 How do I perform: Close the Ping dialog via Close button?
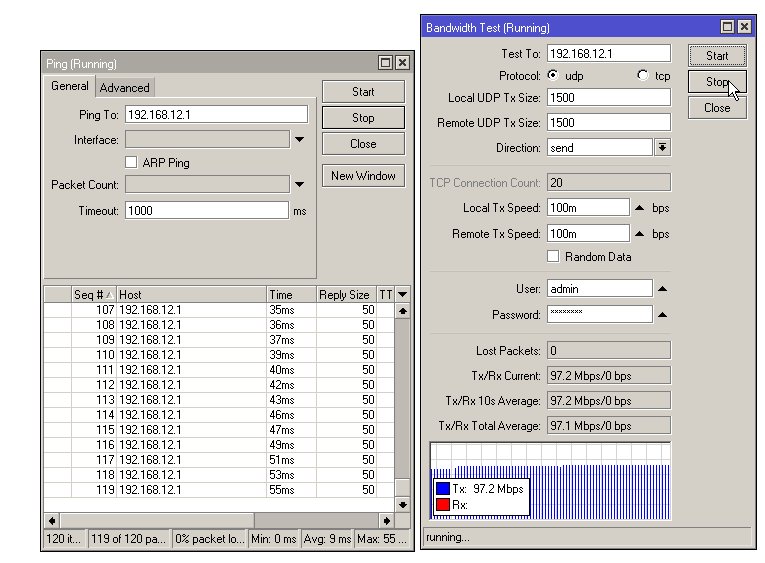363,143
